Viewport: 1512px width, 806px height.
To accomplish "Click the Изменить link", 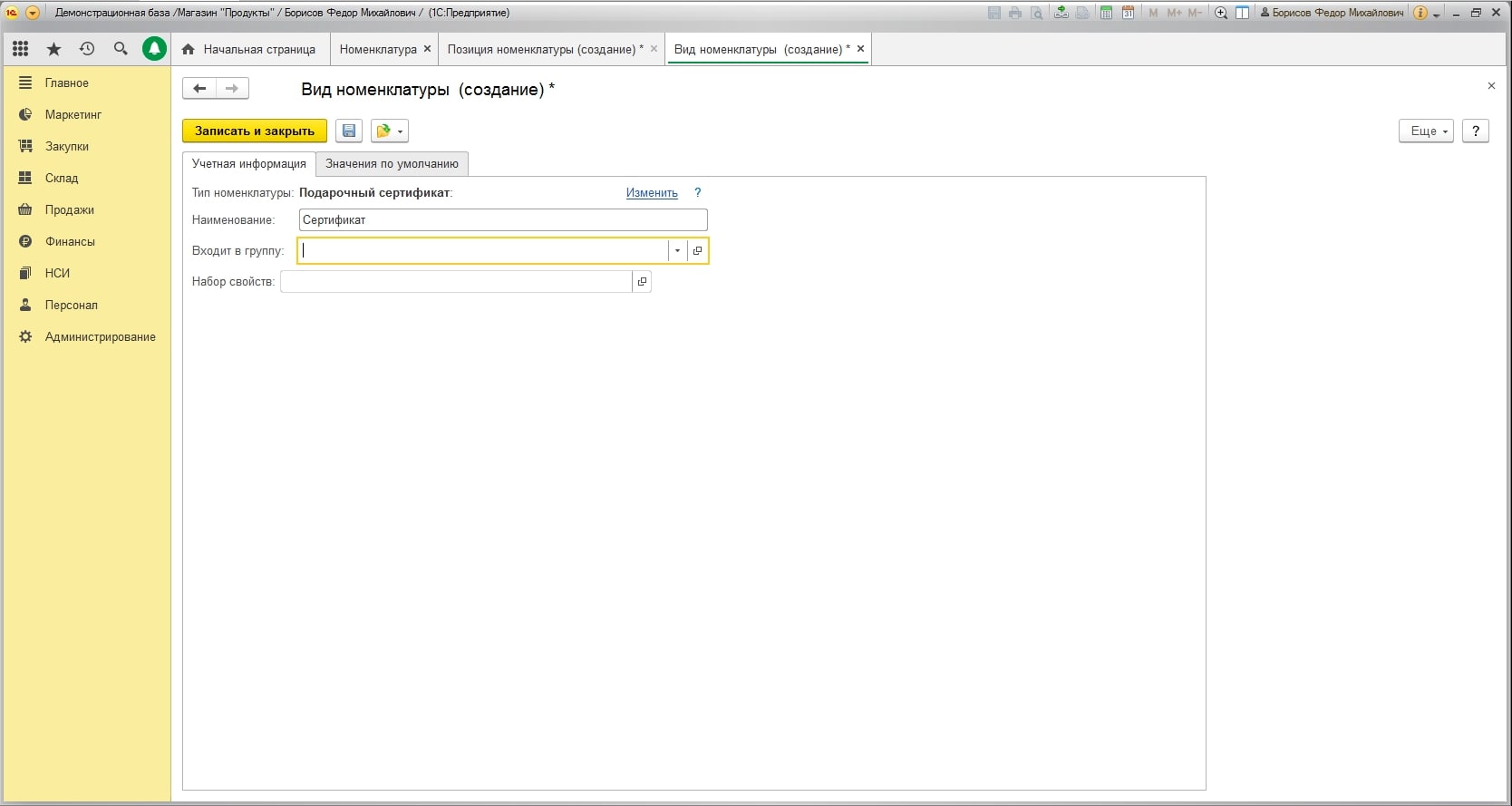I will pos(652,193).
